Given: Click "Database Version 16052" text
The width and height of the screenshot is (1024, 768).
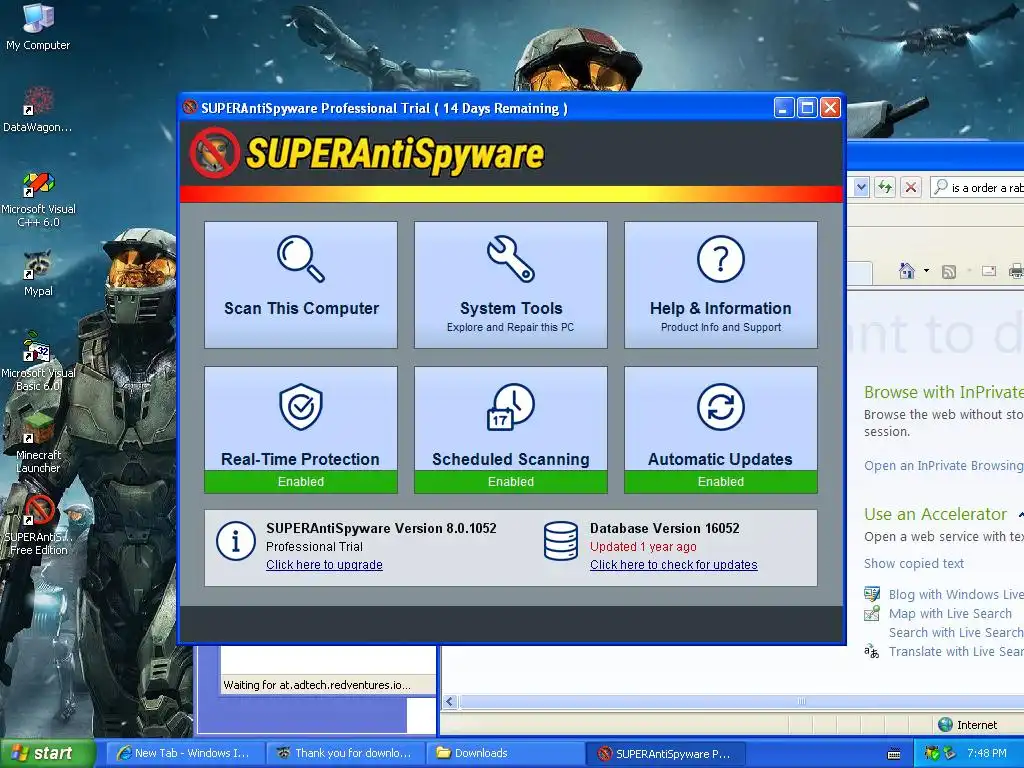Looking at the screenshot, I should pyautogui.click(x=664, y=528).
